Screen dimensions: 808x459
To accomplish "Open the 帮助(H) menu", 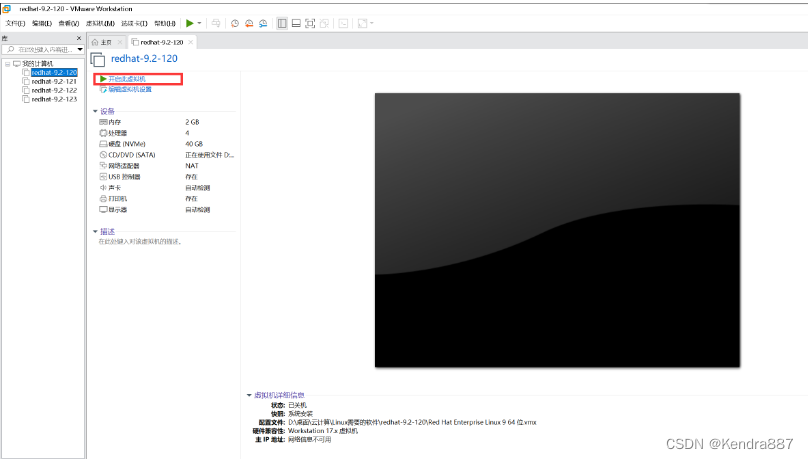I will point(165,23).
